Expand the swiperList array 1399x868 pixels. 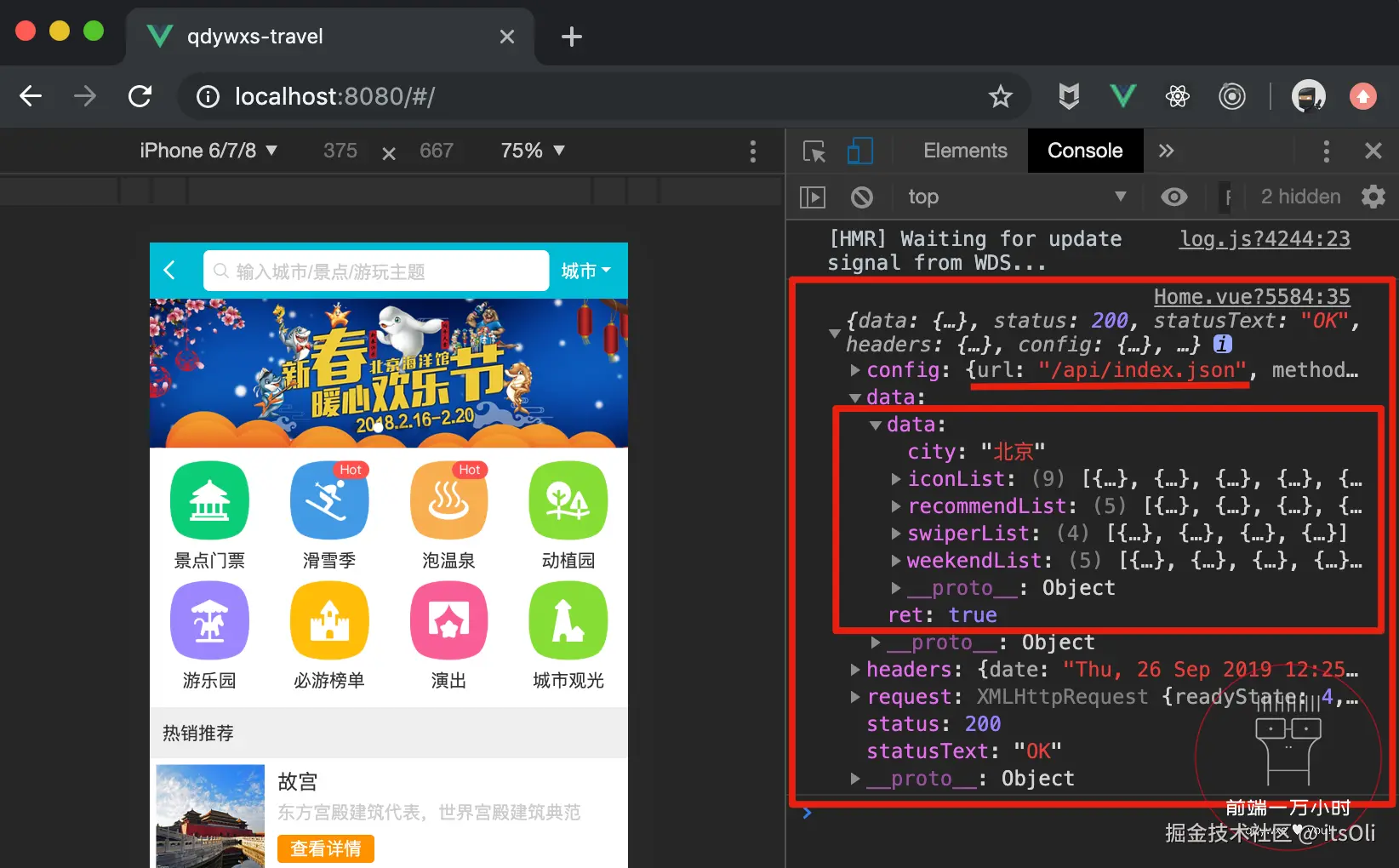[896, 534]
